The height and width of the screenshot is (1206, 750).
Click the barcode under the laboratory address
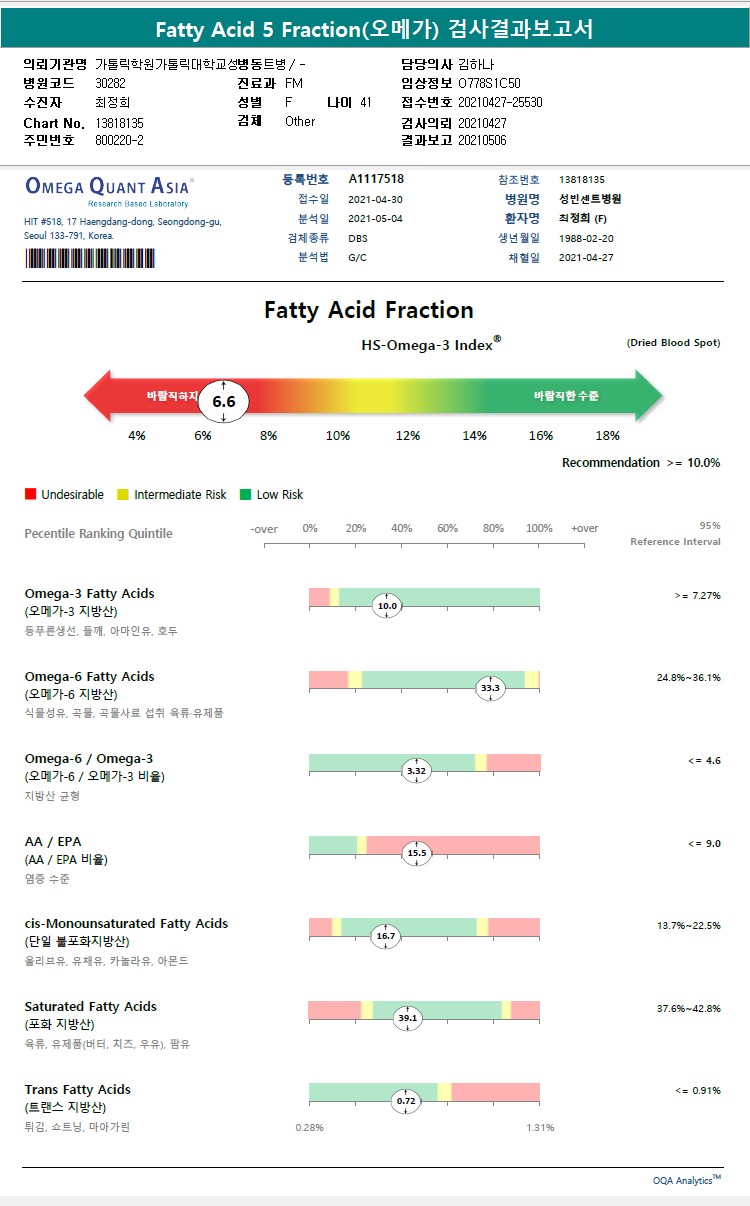coord(90,257)
